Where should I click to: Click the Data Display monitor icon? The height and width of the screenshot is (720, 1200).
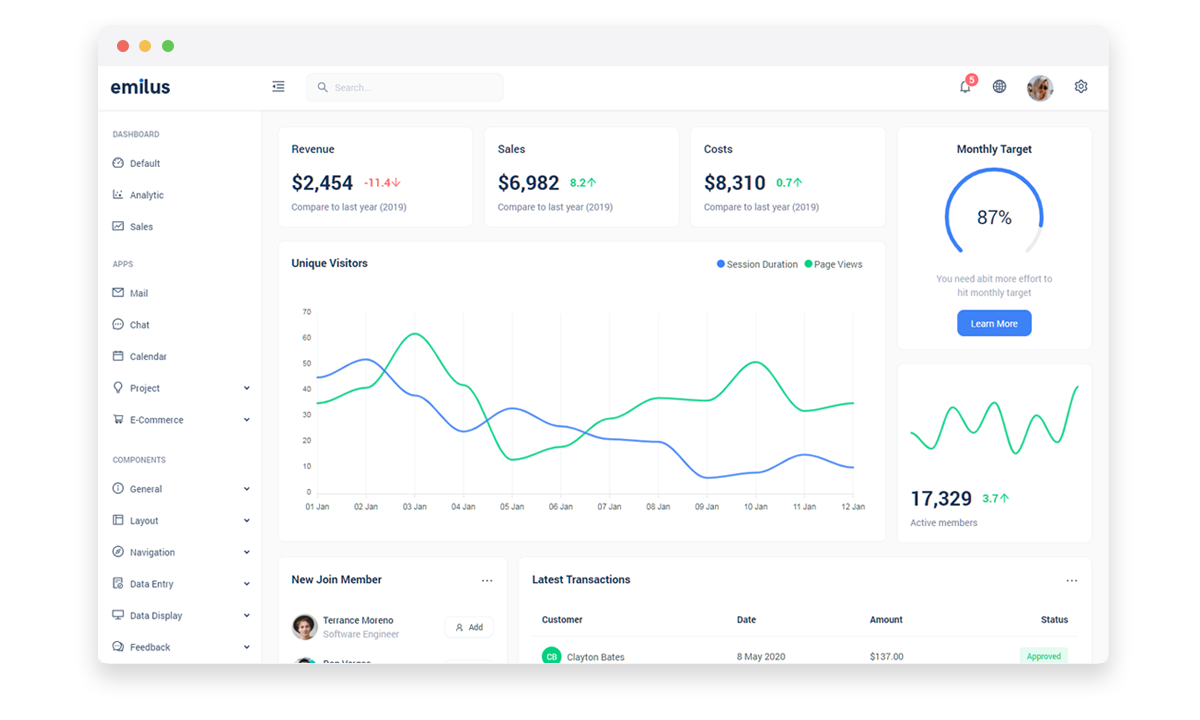(118, 616)
